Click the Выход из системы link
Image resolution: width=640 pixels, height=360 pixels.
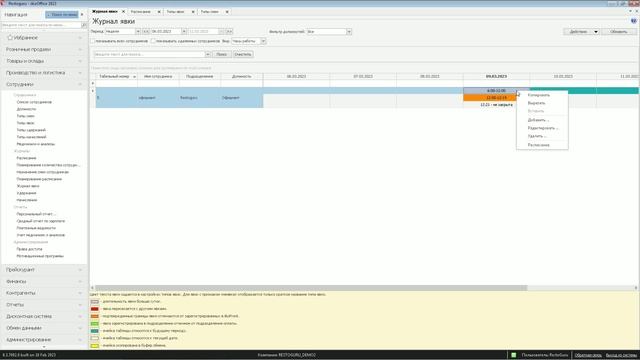[x=621, y=355]
